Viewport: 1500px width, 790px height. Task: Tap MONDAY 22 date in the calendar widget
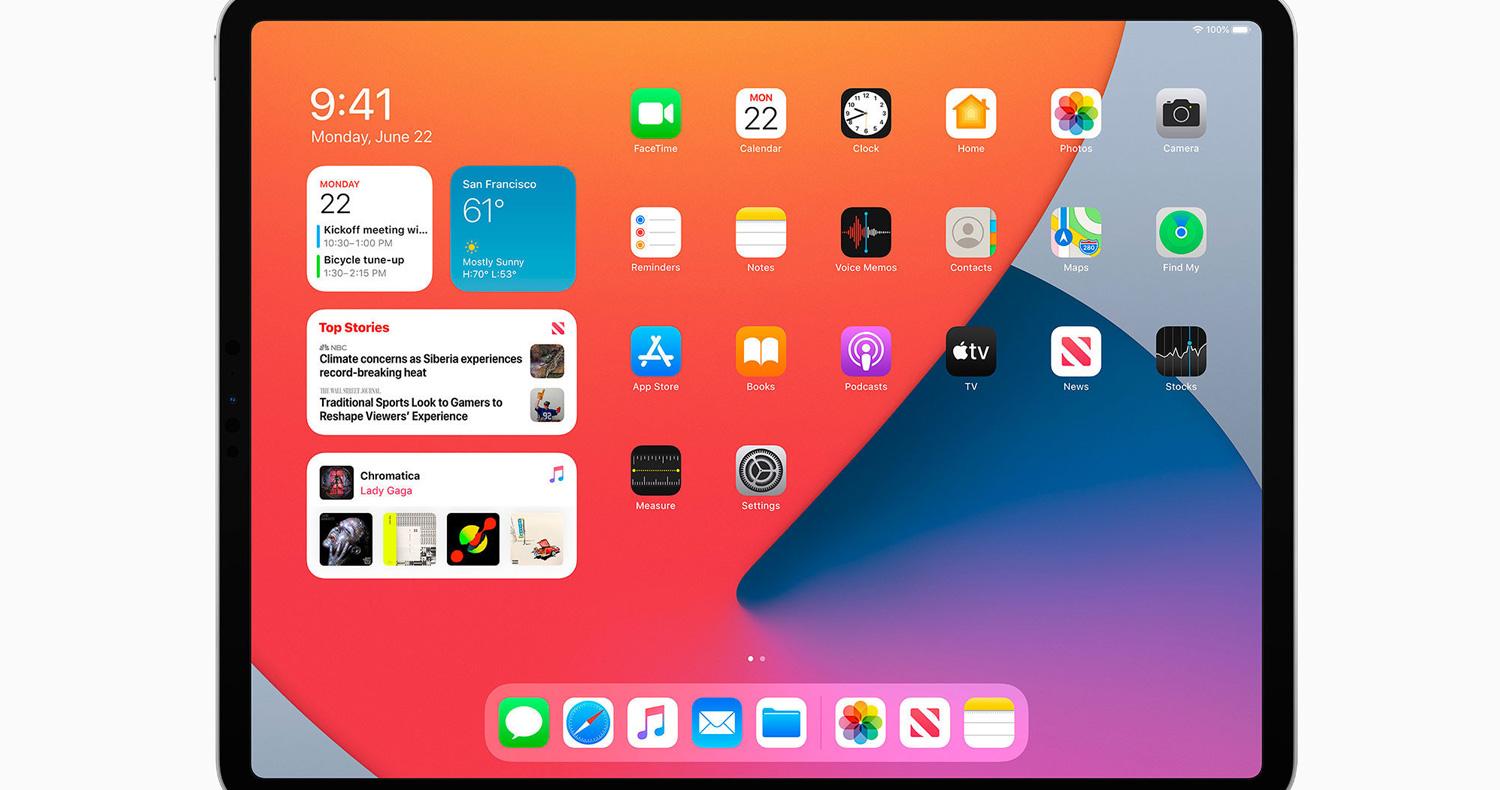(340, 198)
